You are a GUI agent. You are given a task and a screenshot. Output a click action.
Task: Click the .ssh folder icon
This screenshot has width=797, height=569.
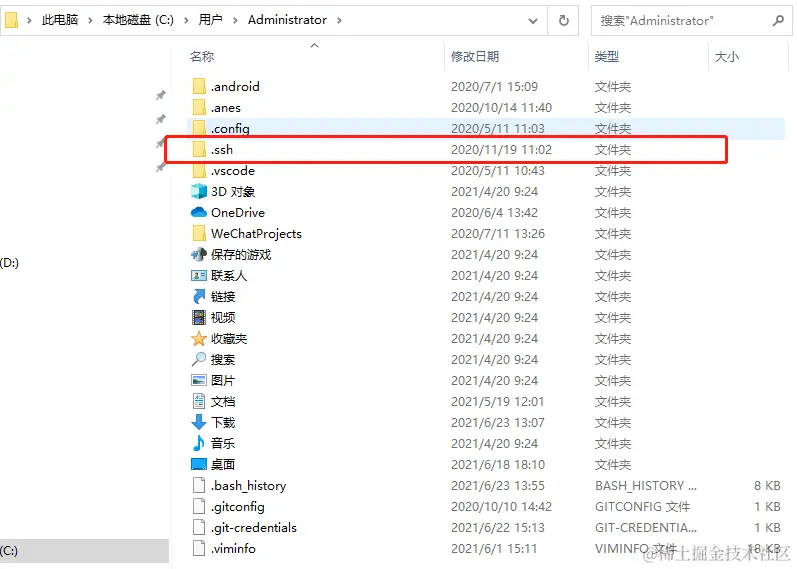pyautogui.click(x=199, y=149)
